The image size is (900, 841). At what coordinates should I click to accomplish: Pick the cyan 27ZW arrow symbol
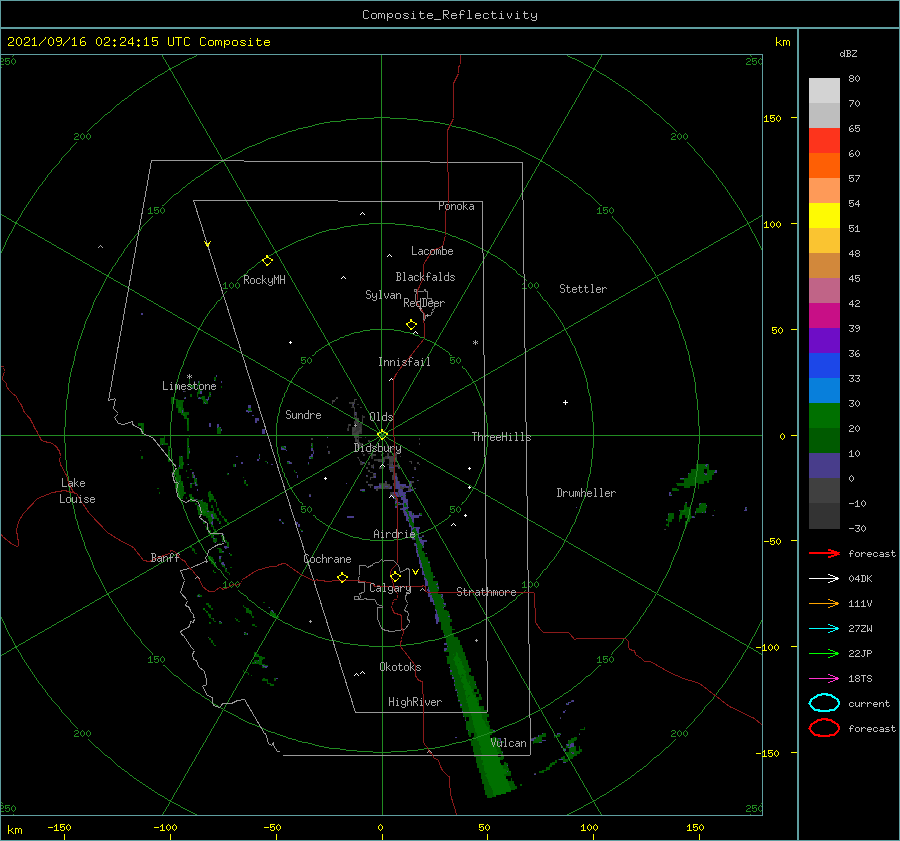[824, 629]
